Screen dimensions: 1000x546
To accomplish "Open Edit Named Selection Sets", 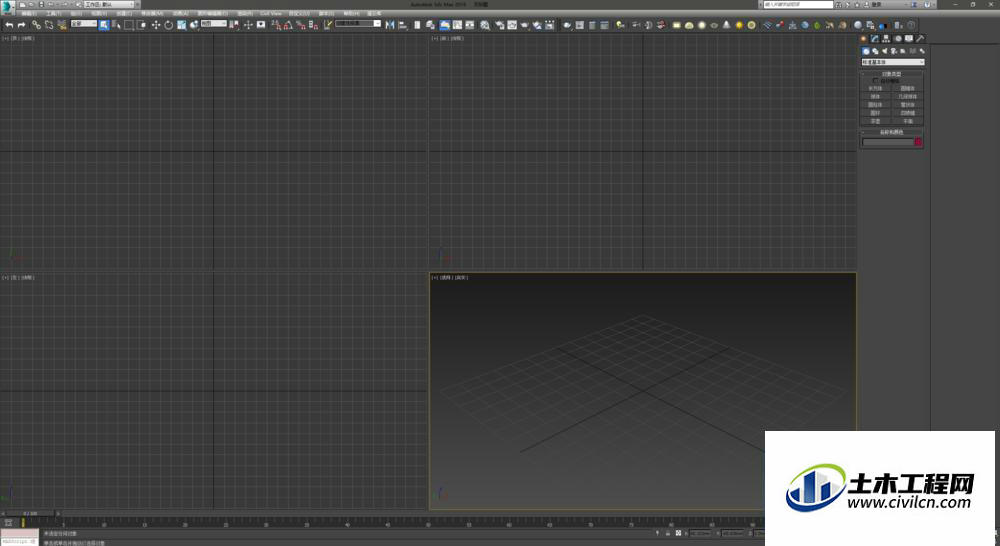I will [x=328, y=25].
